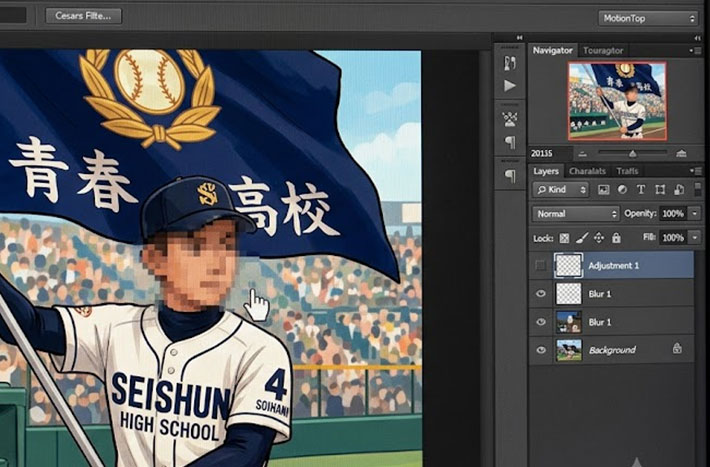The height and width of the screenshot is (467, 710).
Task: Hide the Blur 1 layer with image thumbnail
Action: point(541,322)
